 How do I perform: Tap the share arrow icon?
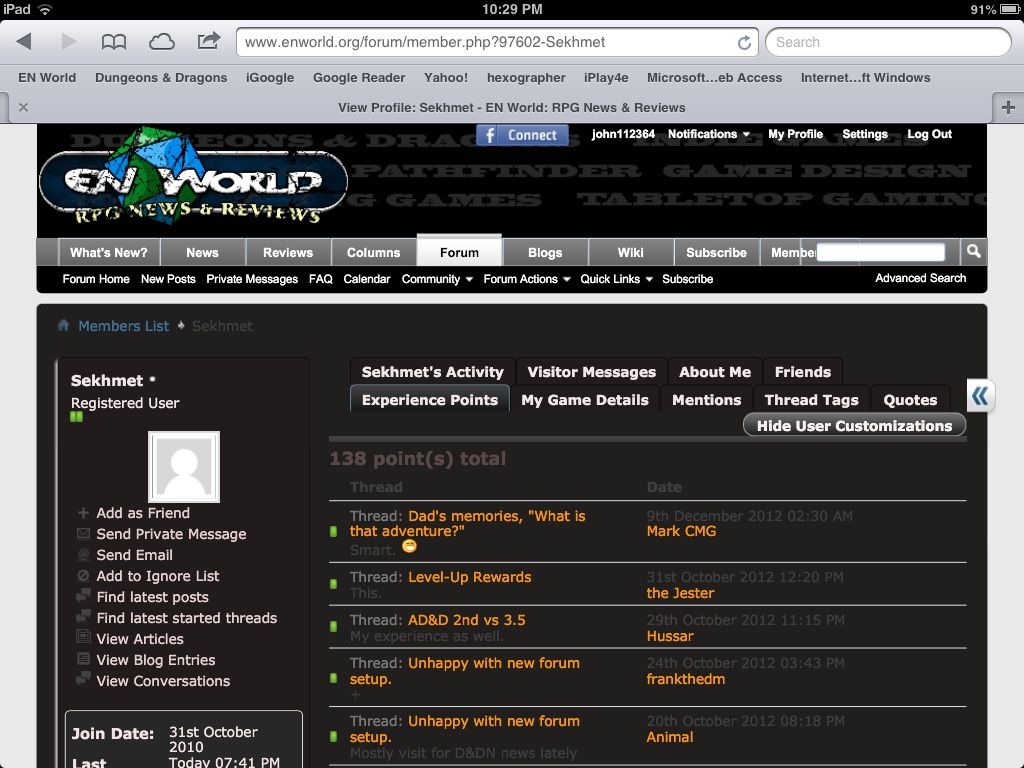pos(209,41)
